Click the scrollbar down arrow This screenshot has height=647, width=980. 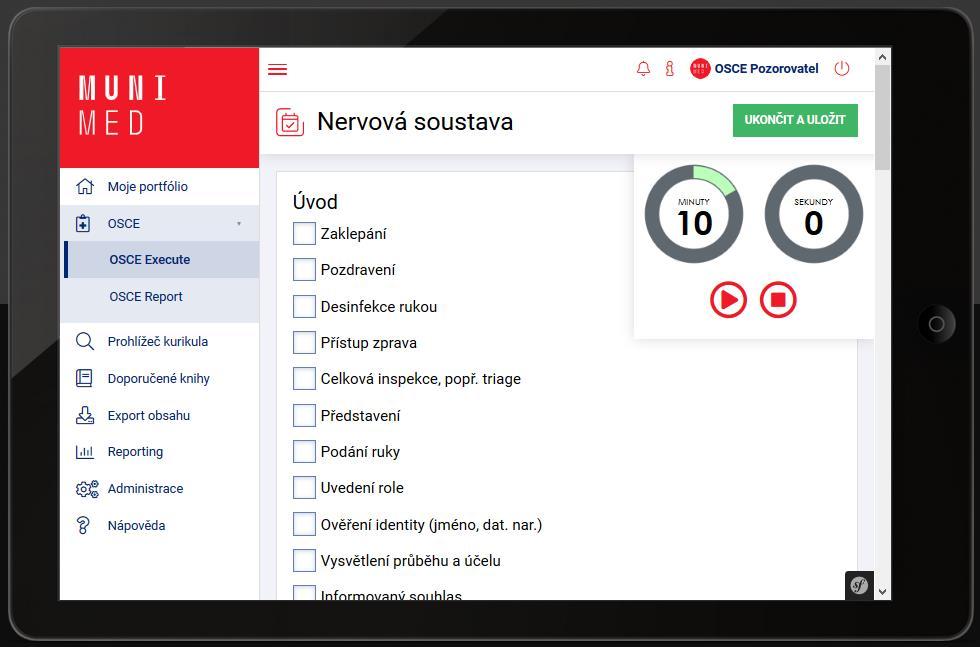tap(882, 591)
